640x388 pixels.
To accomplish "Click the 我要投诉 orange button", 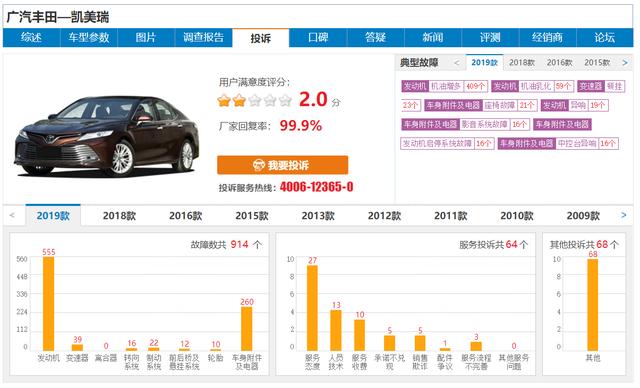I will 282,165.
